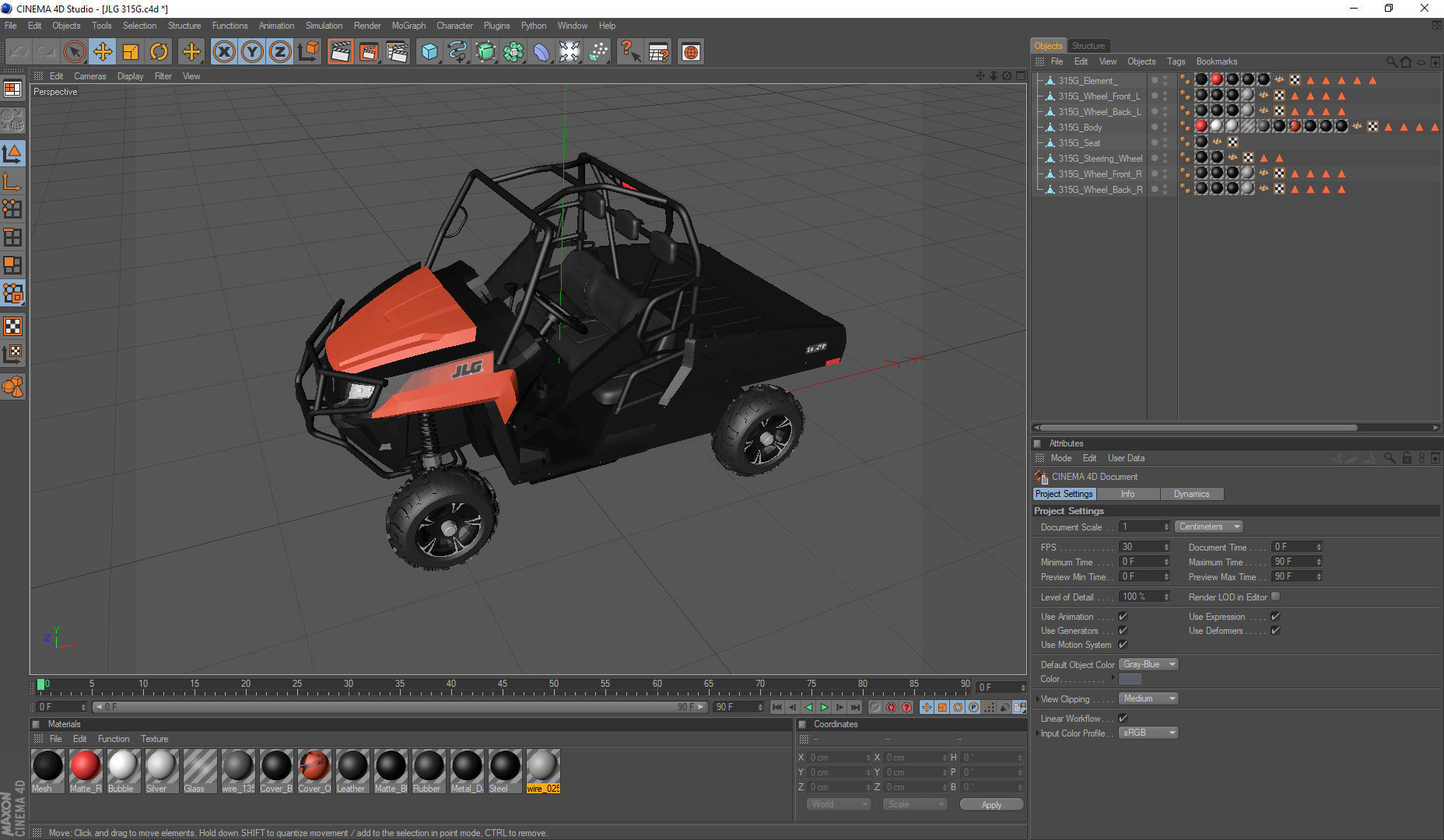Open the Centimeters unit dropdown
This screenshot has height=840, width=1444.
(1207, 527)
